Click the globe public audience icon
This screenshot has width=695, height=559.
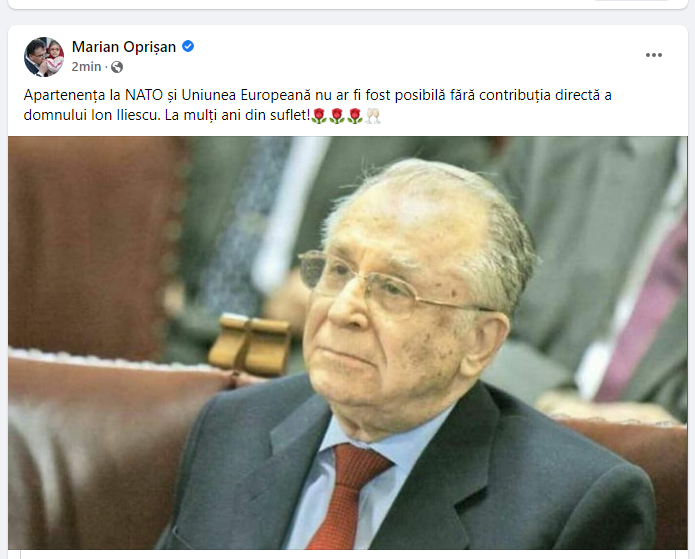coord(117,67)
